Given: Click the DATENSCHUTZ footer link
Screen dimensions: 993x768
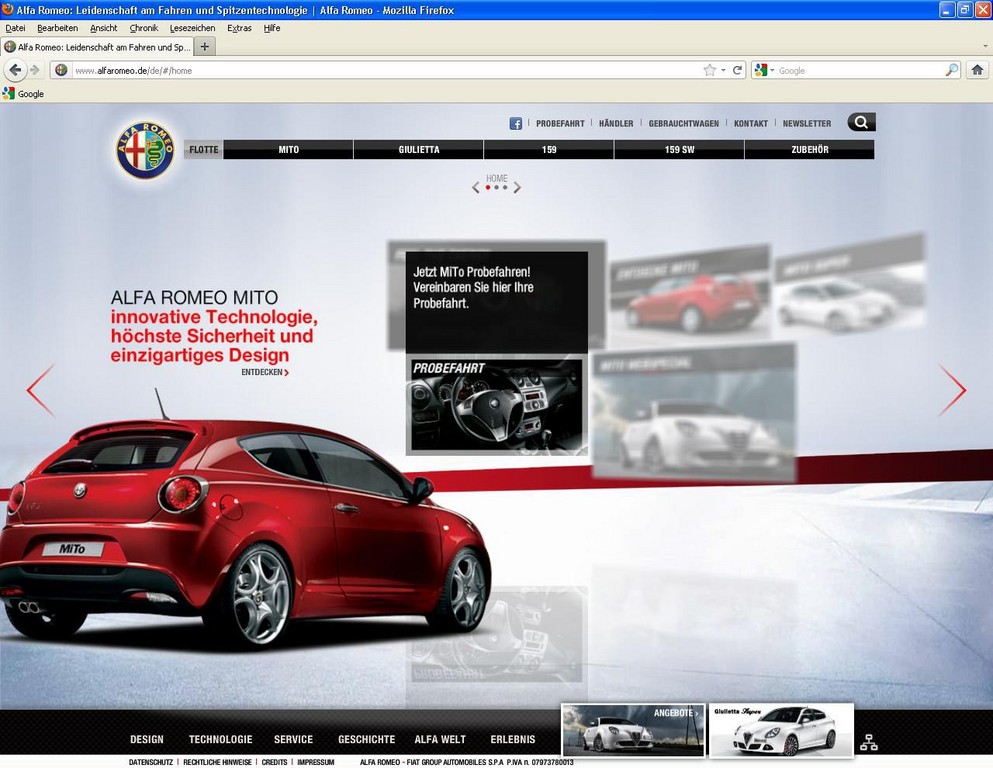Looking at the screenshot, I should click(x=151, y=762).
